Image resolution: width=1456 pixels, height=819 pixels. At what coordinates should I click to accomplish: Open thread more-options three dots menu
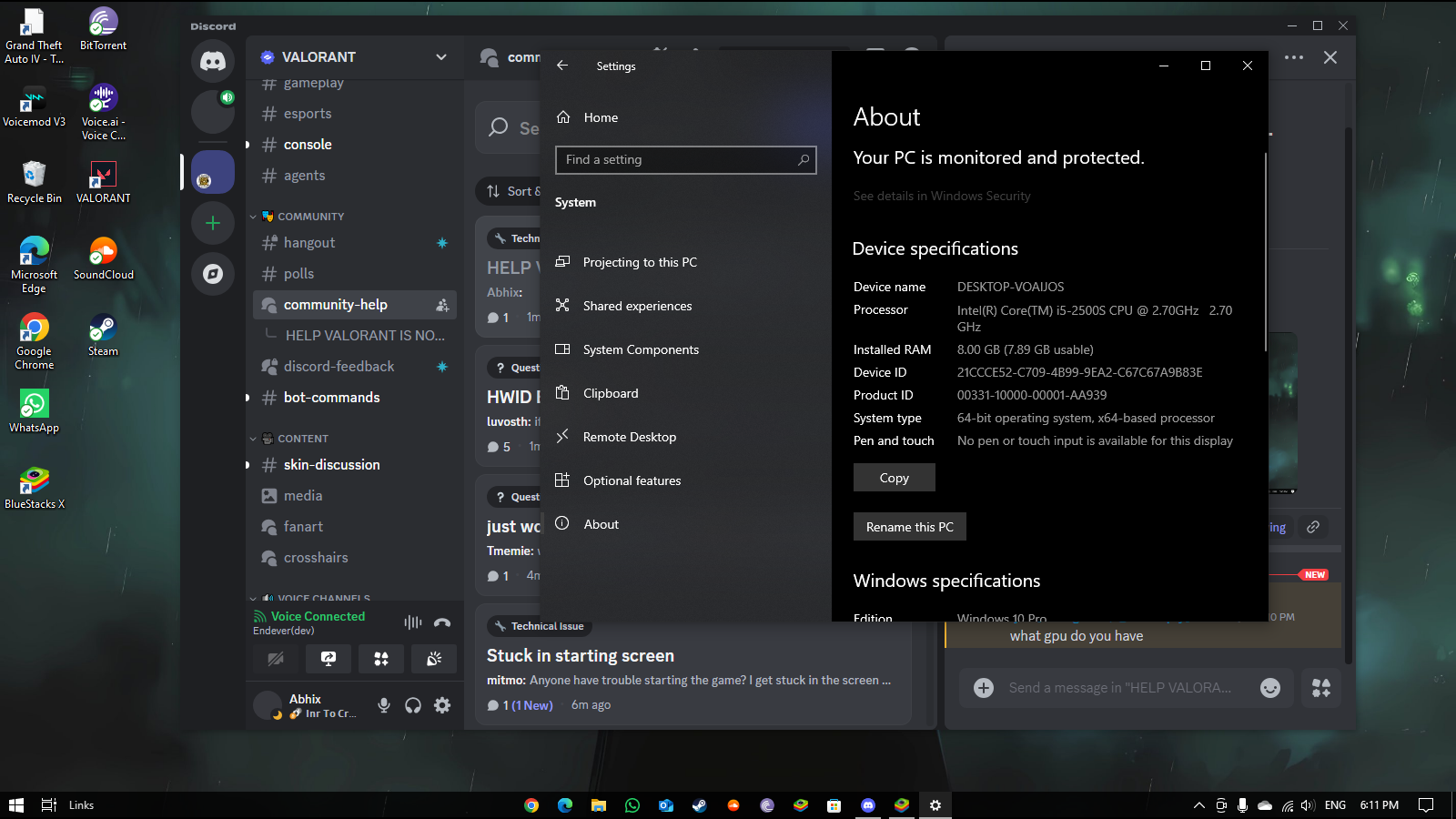click(1294, 57)
